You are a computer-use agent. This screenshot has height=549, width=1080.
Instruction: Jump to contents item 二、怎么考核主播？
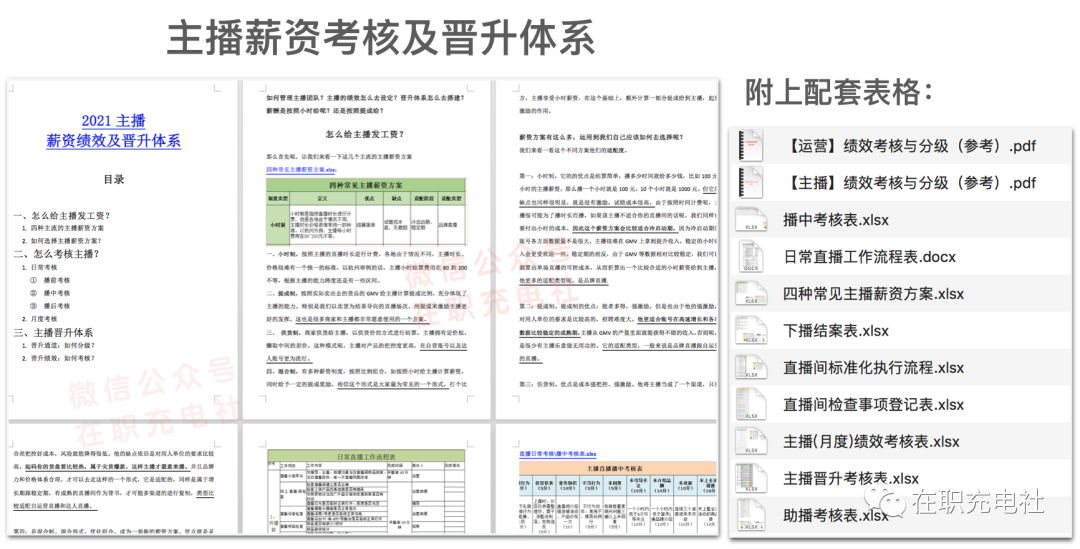click(61, 254)
